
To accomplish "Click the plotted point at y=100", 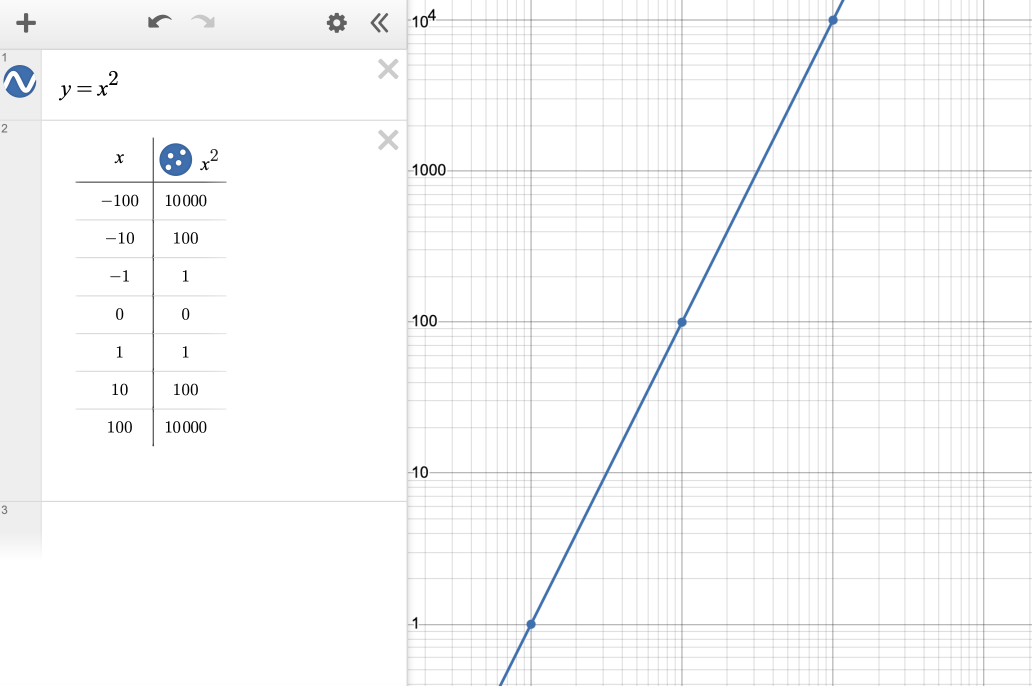I will click(x=682, y=322).
